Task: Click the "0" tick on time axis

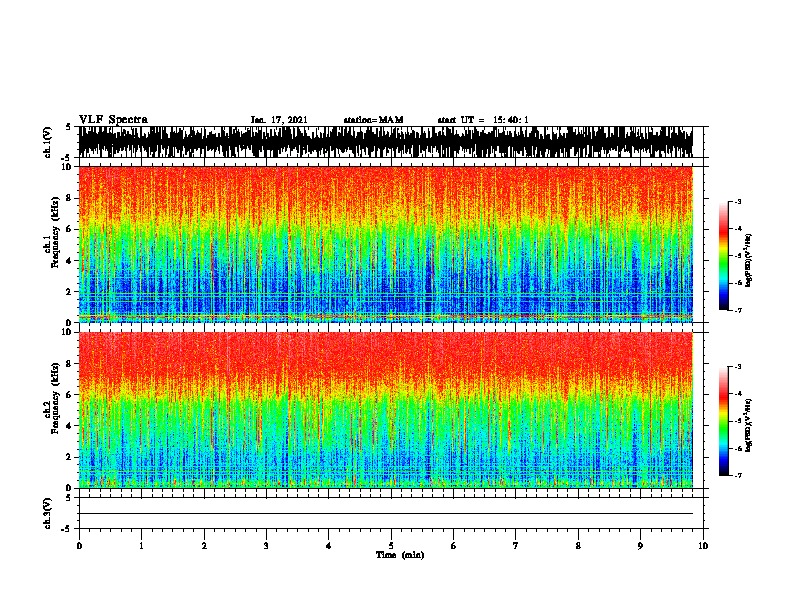Action: 79,545
